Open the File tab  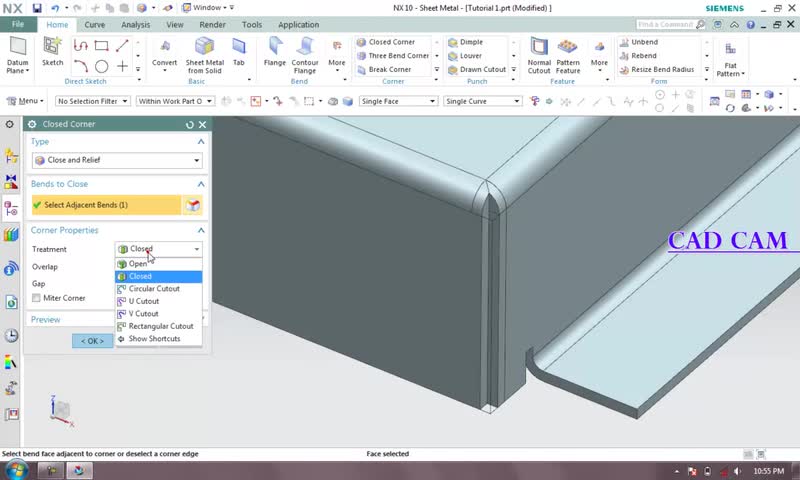tap(18, 24)
